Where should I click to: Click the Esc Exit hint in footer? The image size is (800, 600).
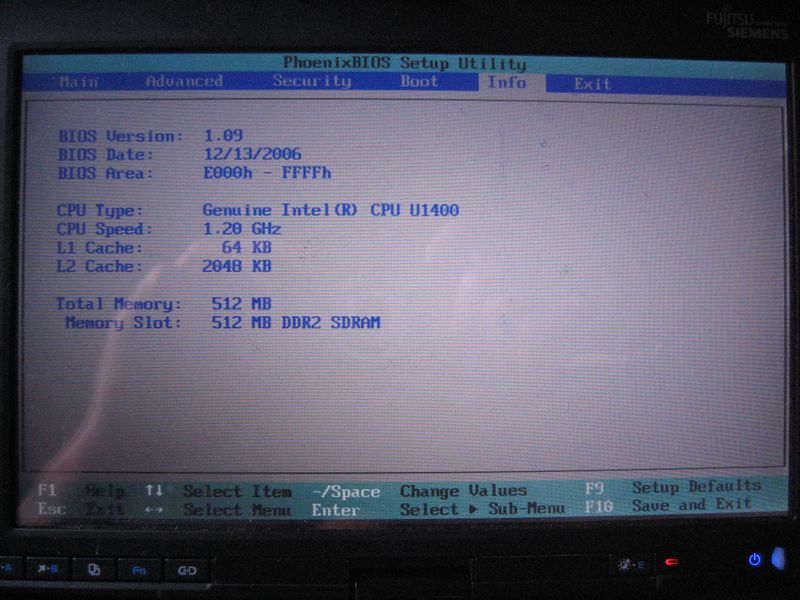[x=81, y=509]
